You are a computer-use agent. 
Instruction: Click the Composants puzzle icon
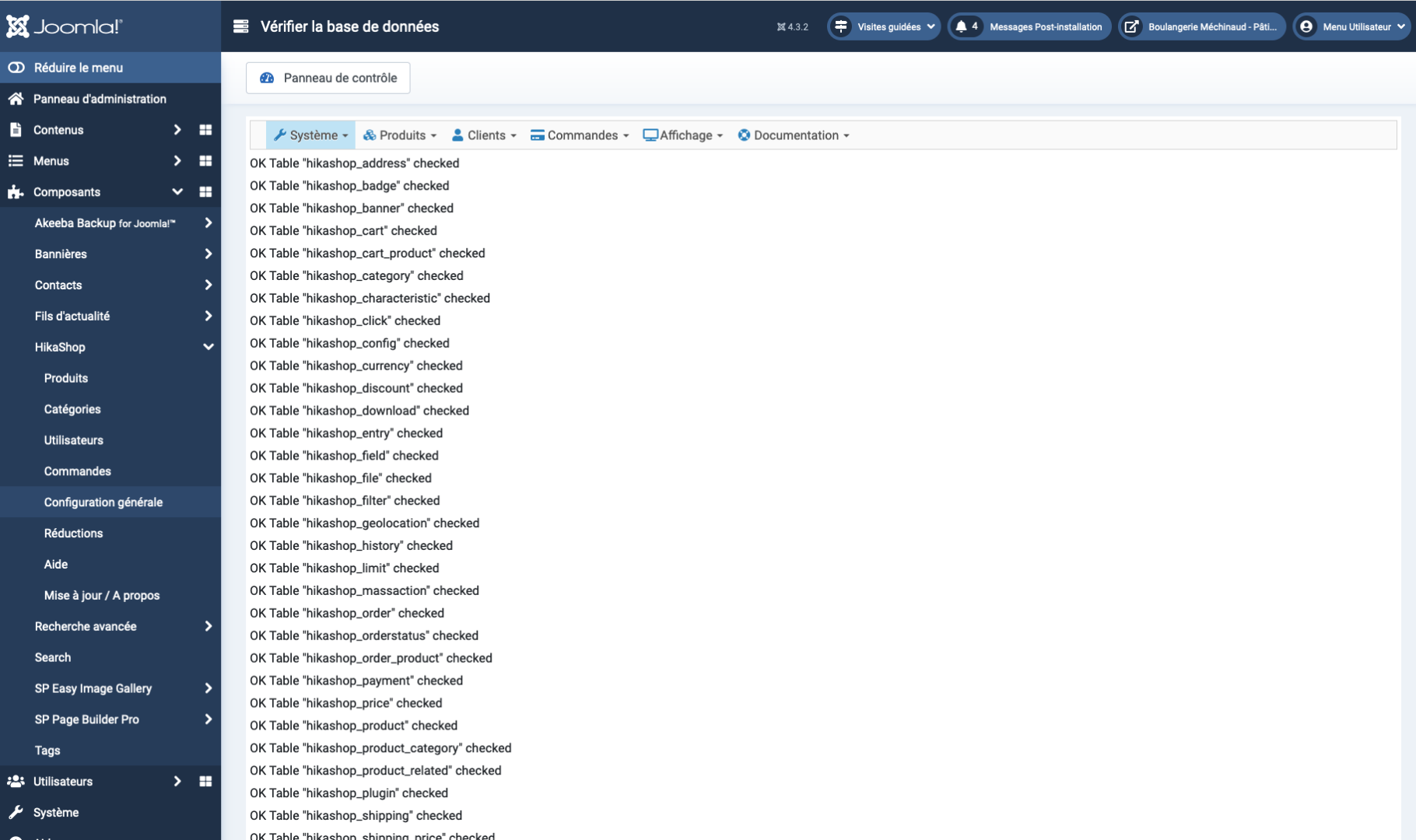coord(16,192)
